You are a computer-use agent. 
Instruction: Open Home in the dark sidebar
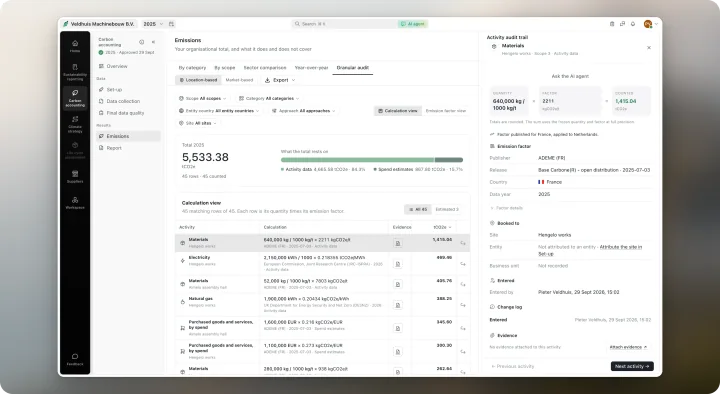tap(75, 46)
